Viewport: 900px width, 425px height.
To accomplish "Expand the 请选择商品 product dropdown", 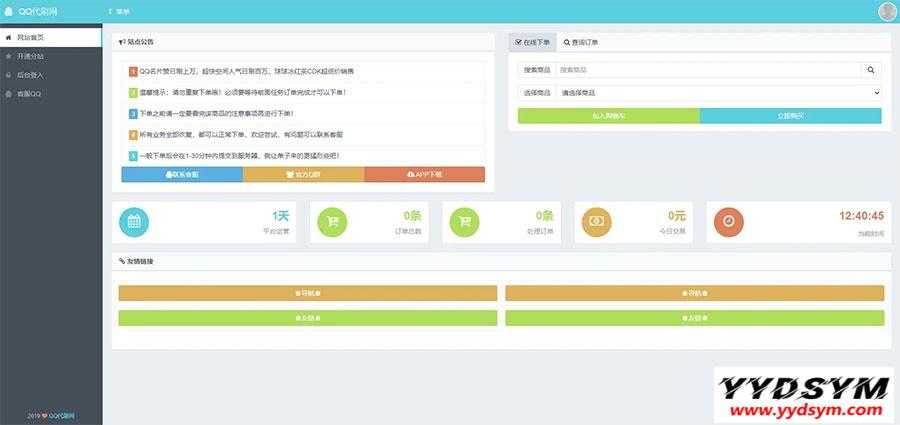I will (x=718, y=92).
